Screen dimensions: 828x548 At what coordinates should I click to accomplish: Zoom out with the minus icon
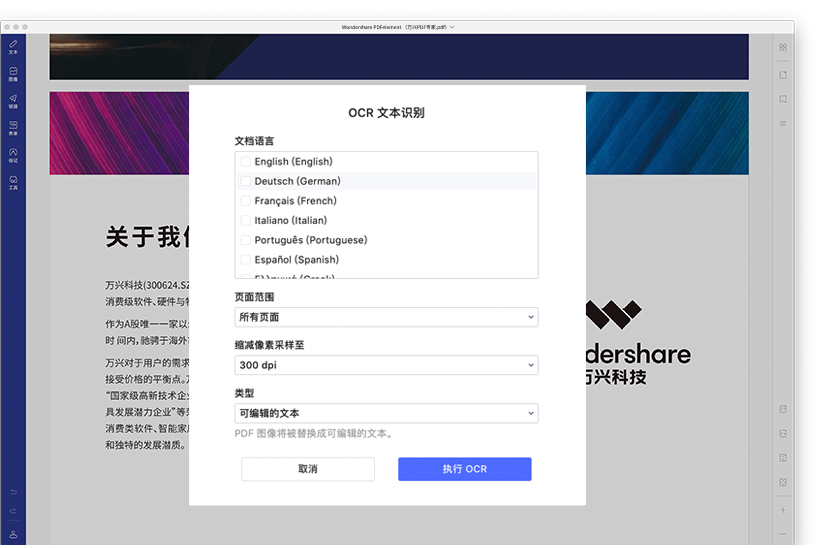coord(783,534)
